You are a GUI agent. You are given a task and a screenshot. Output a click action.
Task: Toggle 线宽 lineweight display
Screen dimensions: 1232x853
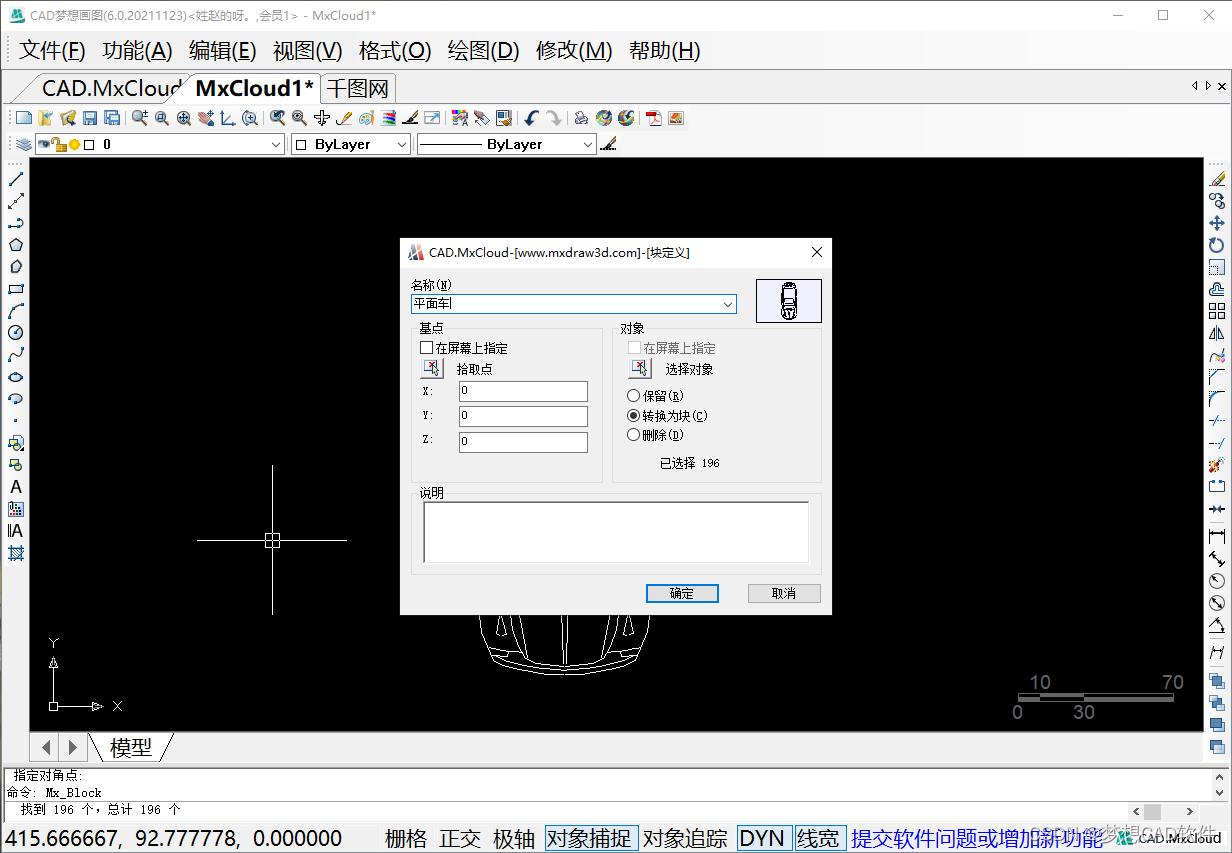tap(819, 839)
